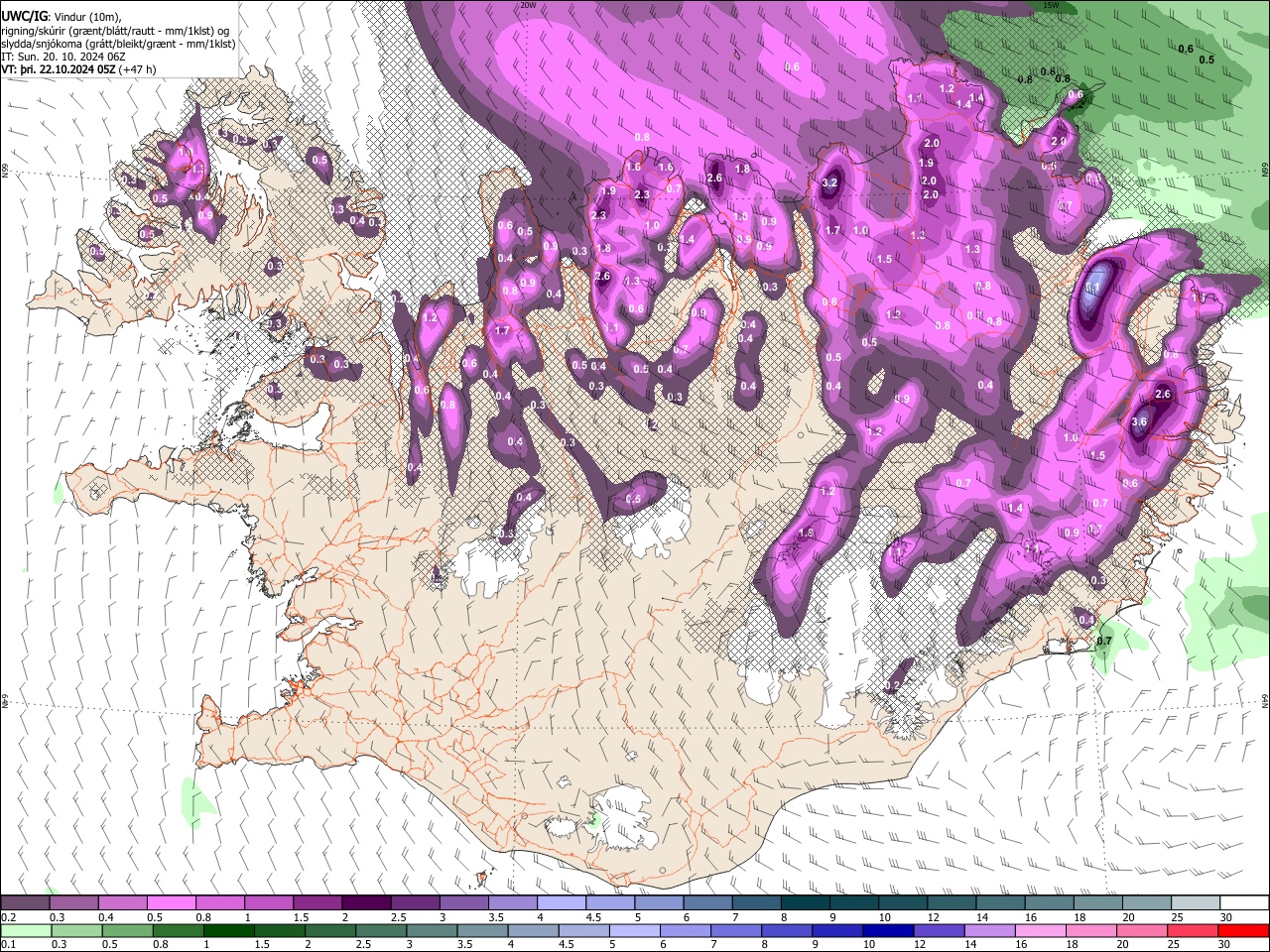Click the '0.2' label on the purple scale

[7, 917]
